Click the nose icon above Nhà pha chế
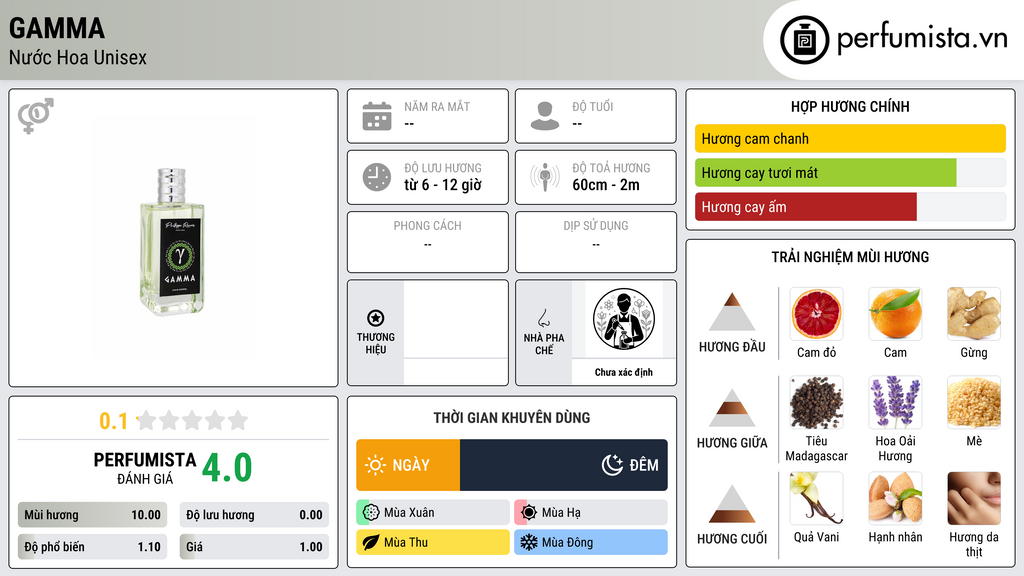This screenshot has height=576, width=1024. coord(543,318)
